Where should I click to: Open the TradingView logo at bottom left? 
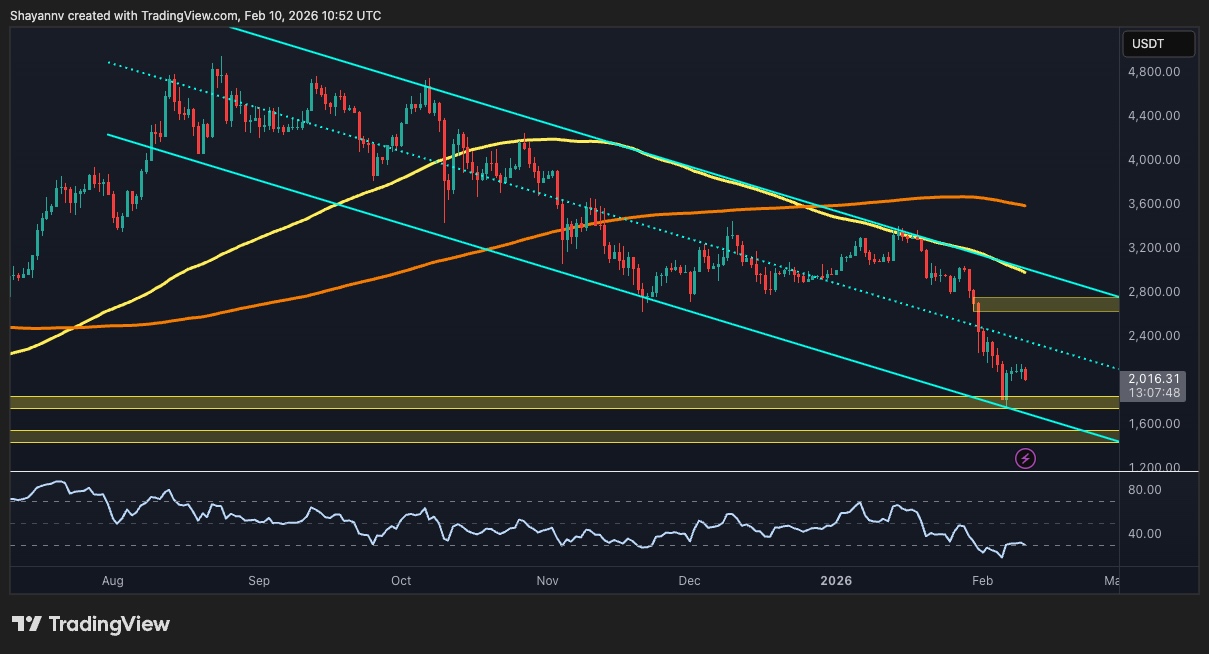click(90, 624)
